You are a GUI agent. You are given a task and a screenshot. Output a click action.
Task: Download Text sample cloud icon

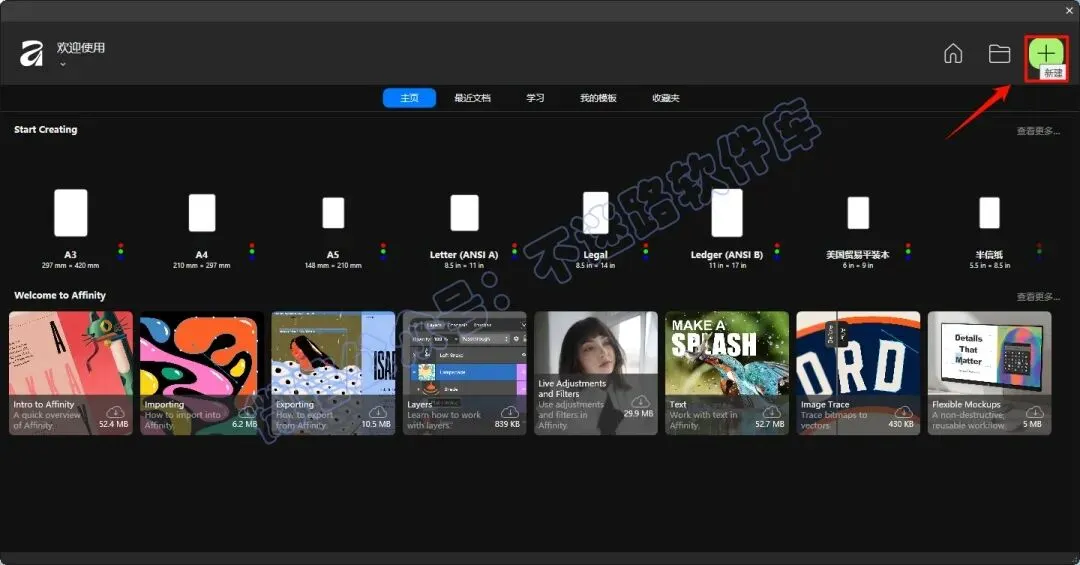[x=771, y=412]
